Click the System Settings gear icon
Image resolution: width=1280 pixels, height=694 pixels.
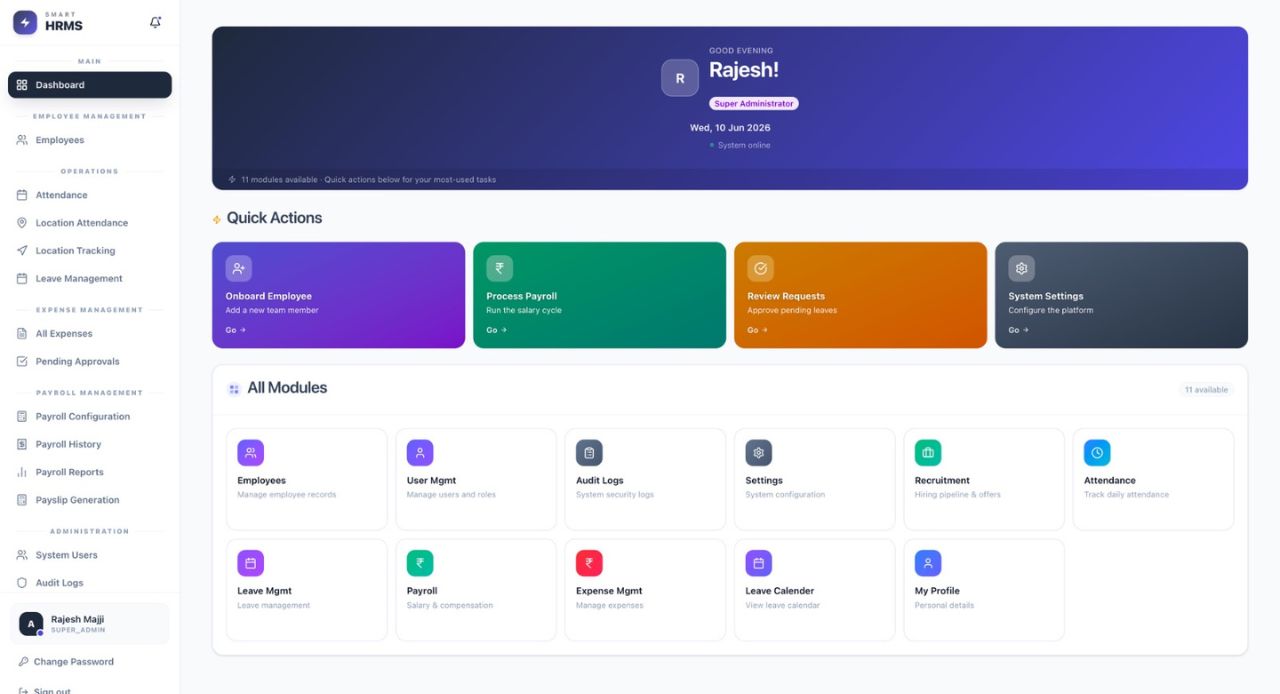[x=1022, y=268]
